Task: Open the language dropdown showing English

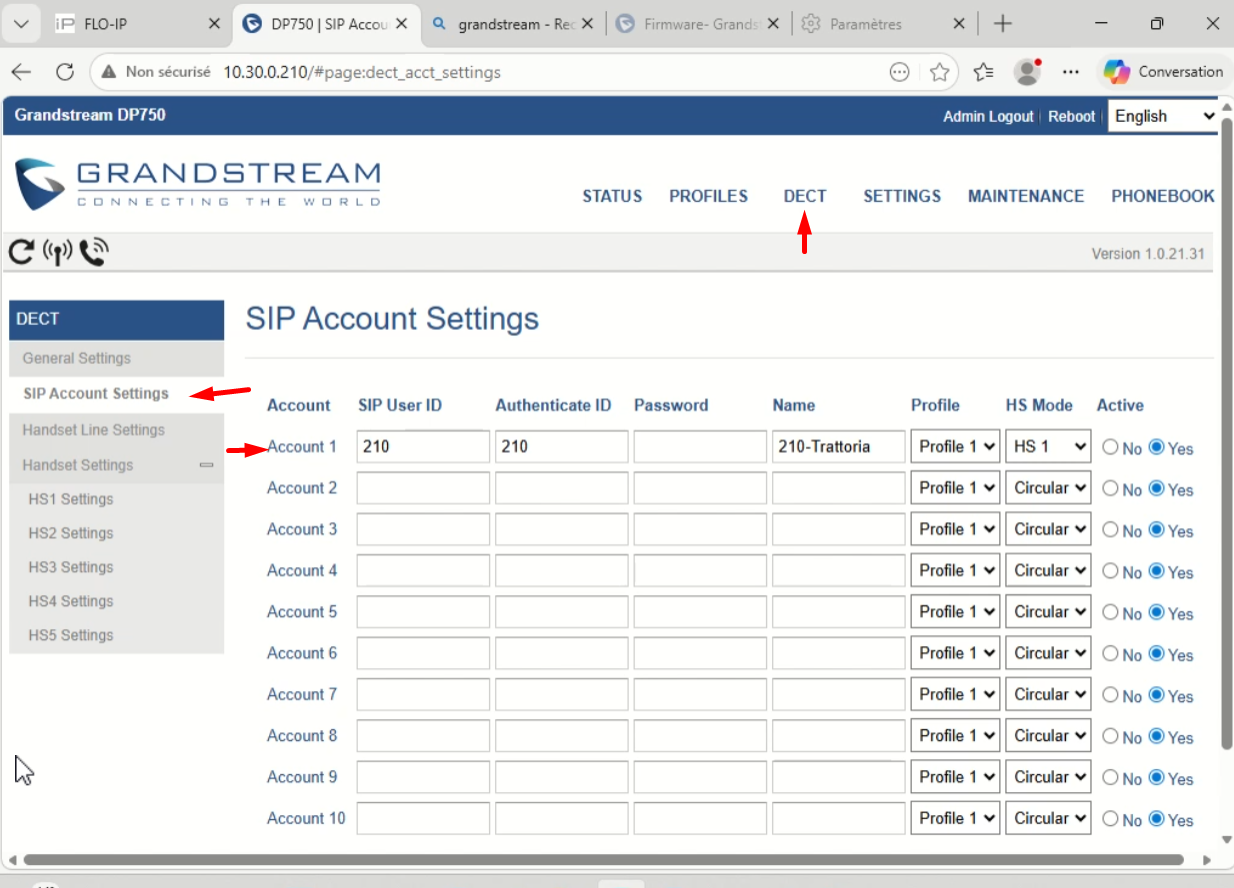Action: click(1163, 116)
